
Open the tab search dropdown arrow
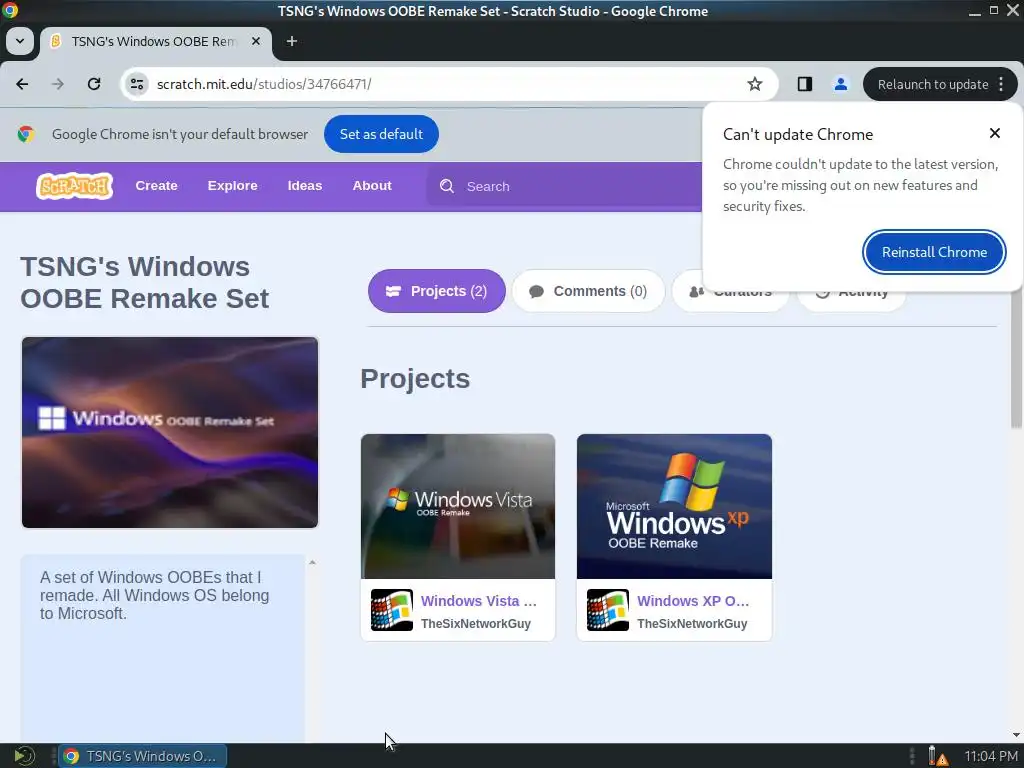[x=20, y=41]
